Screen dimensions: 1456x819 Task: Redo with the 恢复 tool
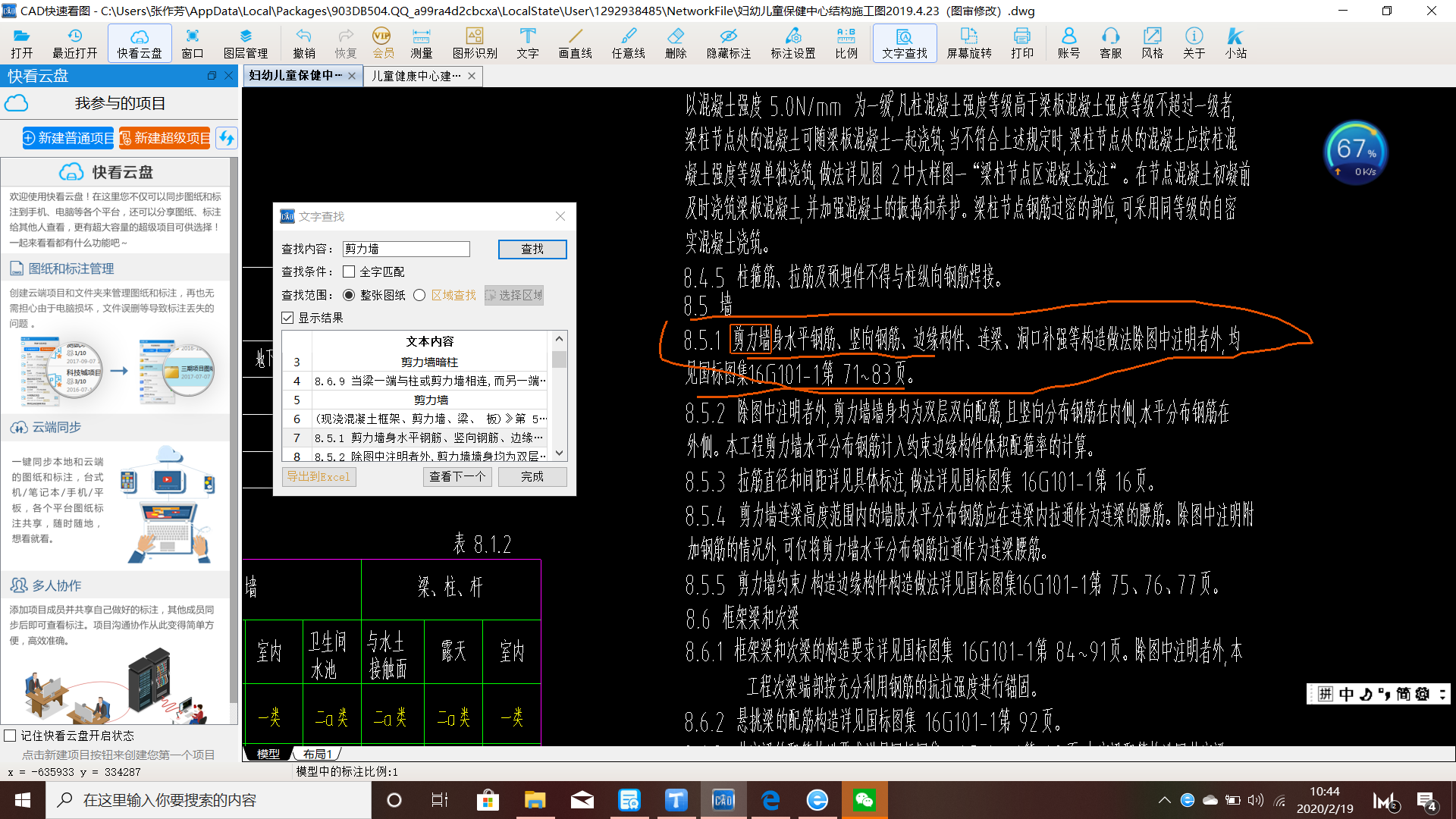click(x=346, y=43)
